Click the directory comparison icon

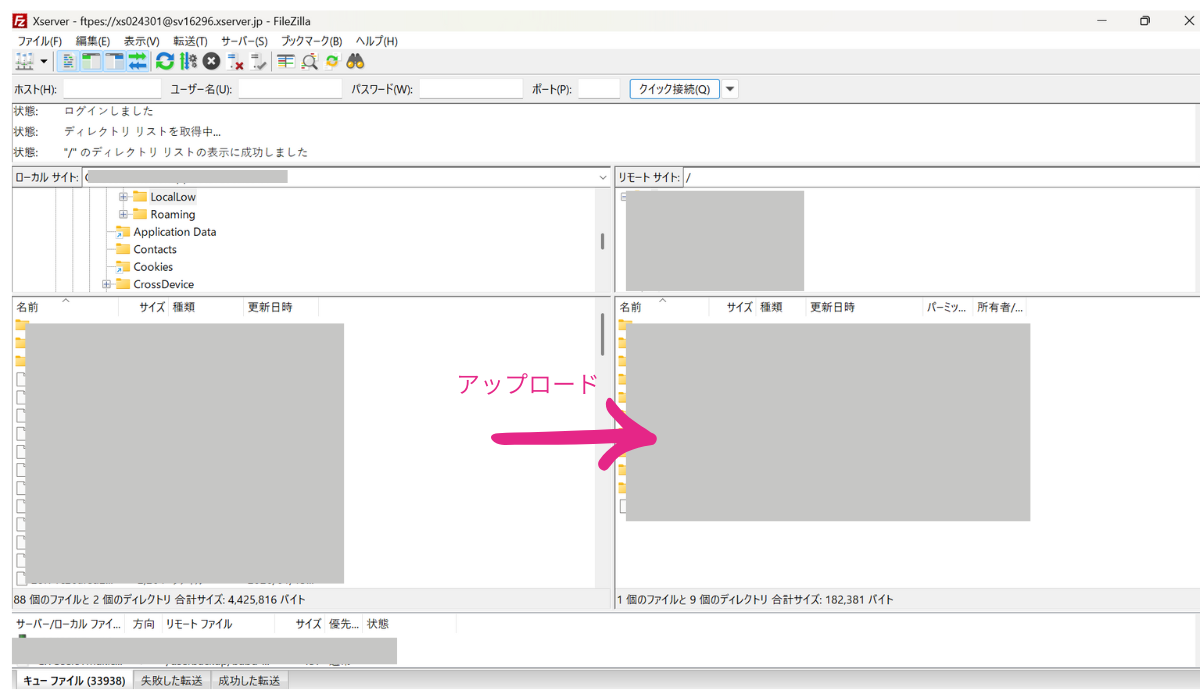pos(309,62)
